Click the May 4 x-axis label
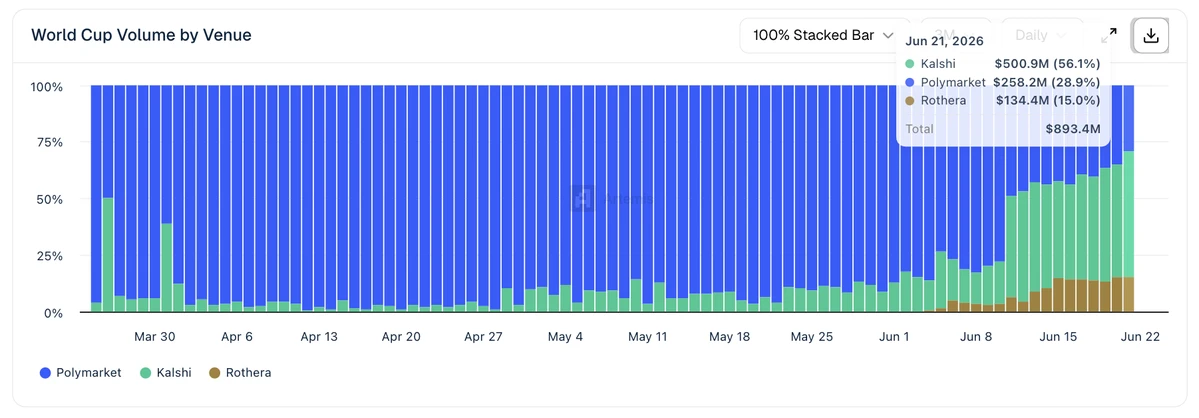Viewport: 1199px width, 418px height. [x=565, y=336]
